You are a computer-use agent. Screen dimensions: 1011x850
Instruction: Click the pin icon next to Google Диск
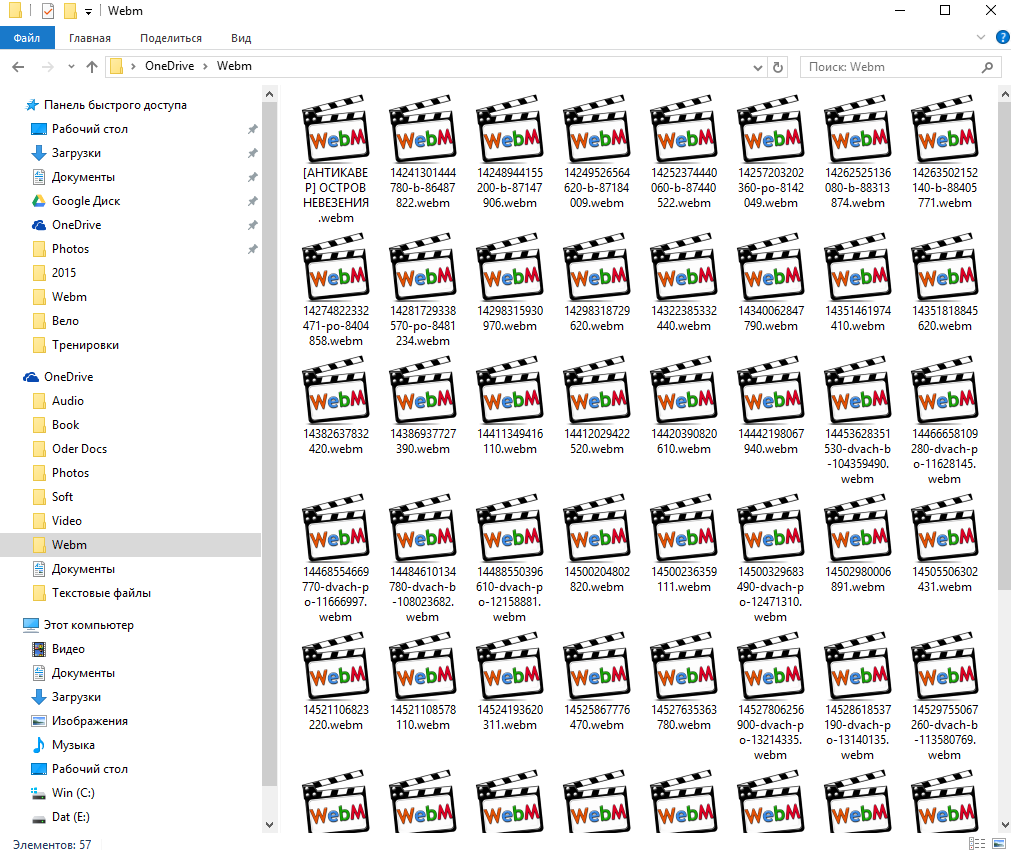click(x=253, y=201)
